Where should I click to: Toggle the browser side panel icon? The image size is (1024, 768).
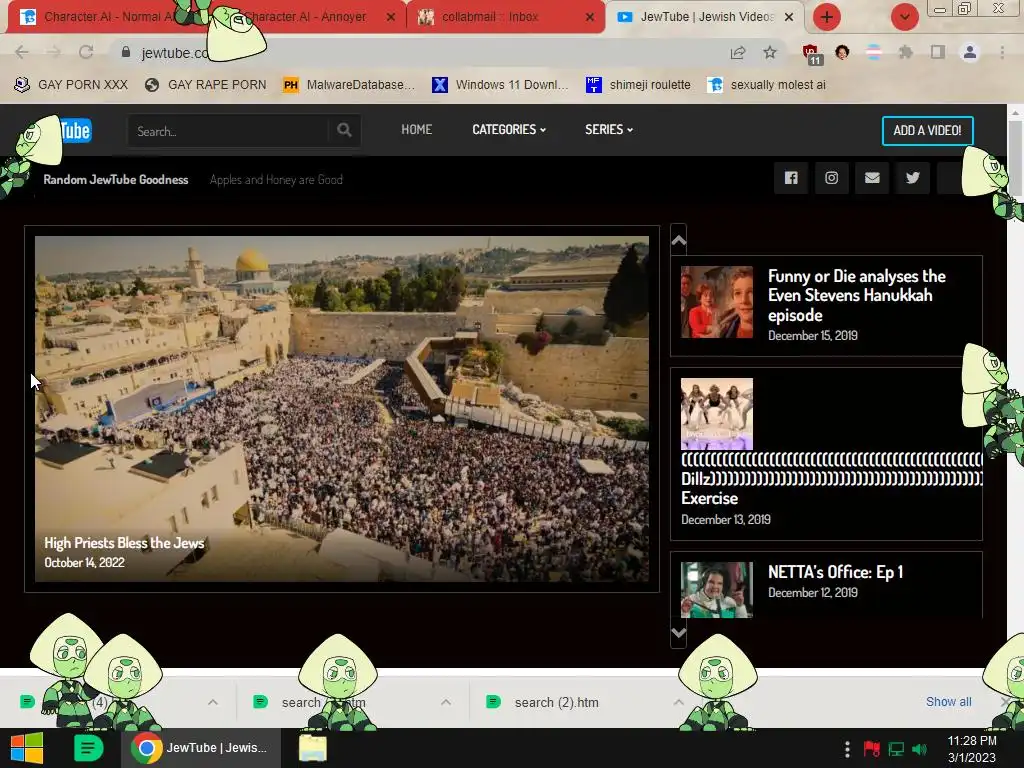(x=938, y=52)
